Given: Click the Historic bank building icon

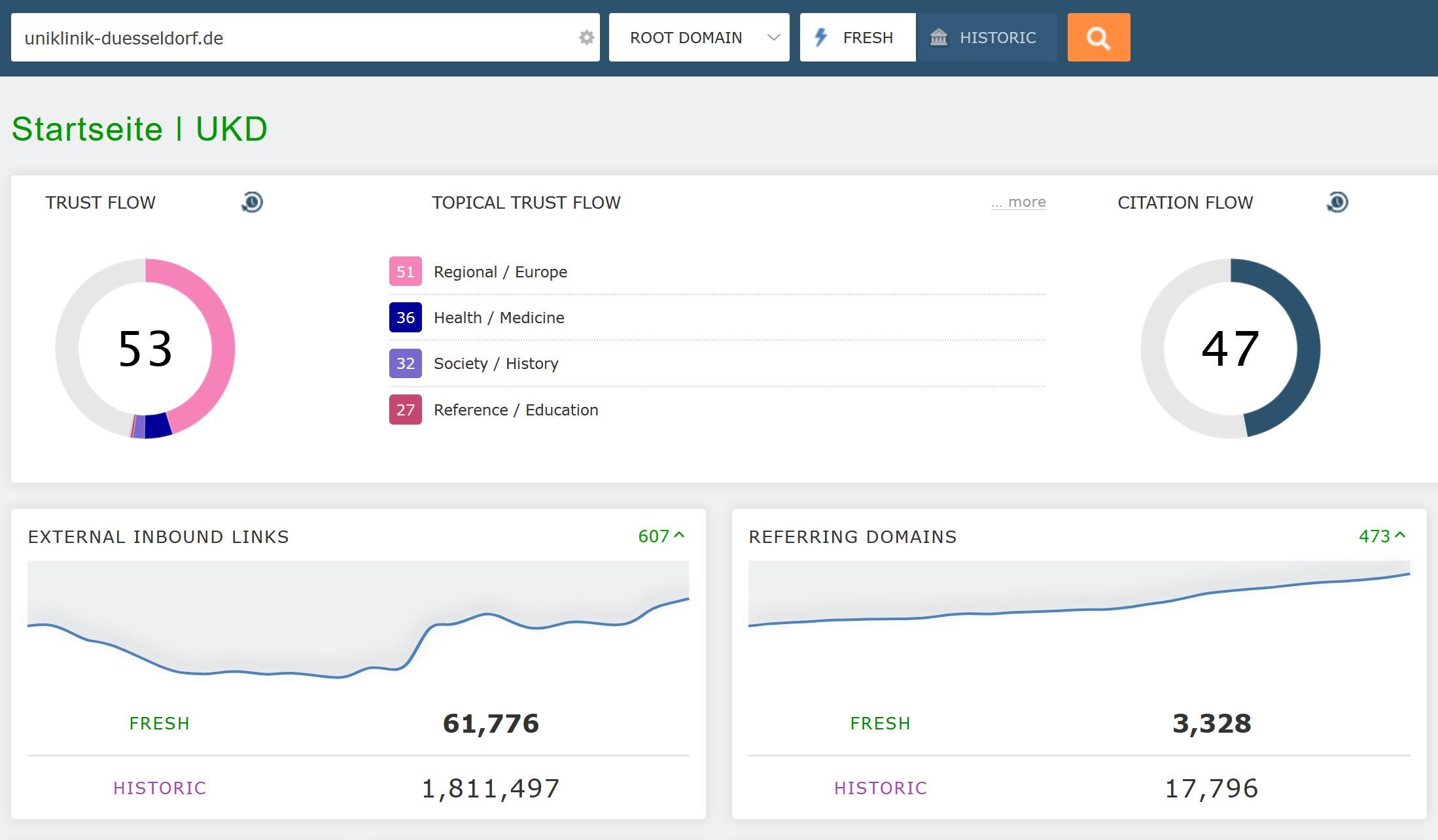Looking at the screenshot, I should coord(939,37).
